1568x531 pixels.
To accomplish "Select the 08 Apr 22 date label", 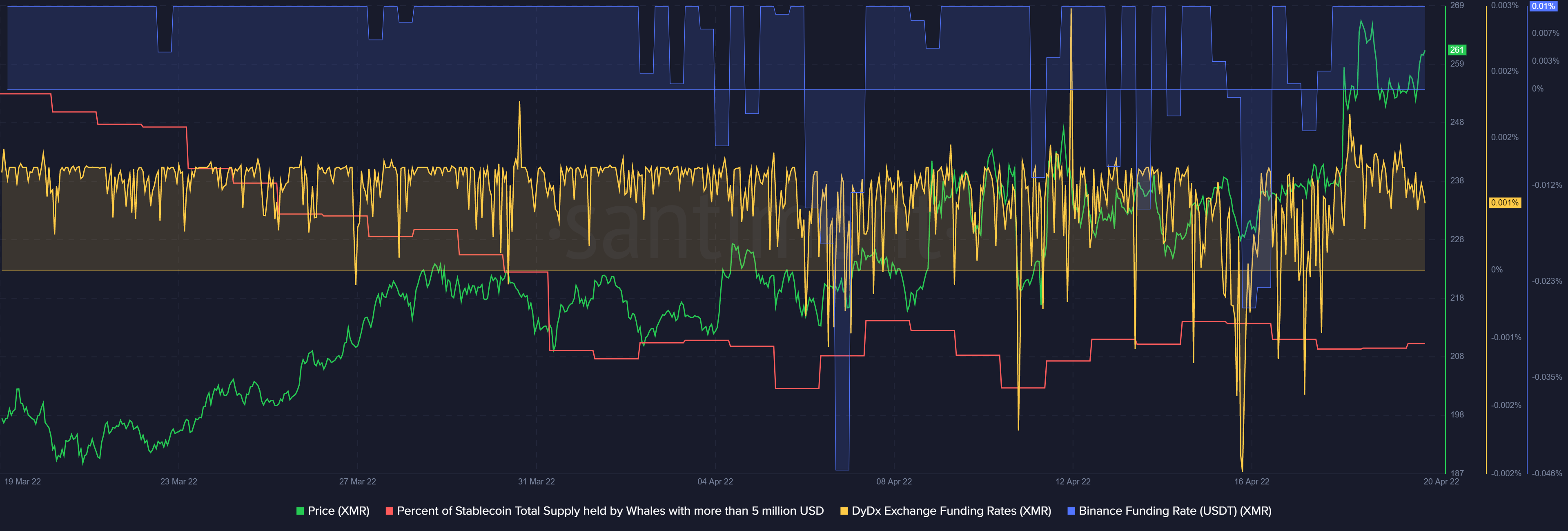I will click(893, 482).
